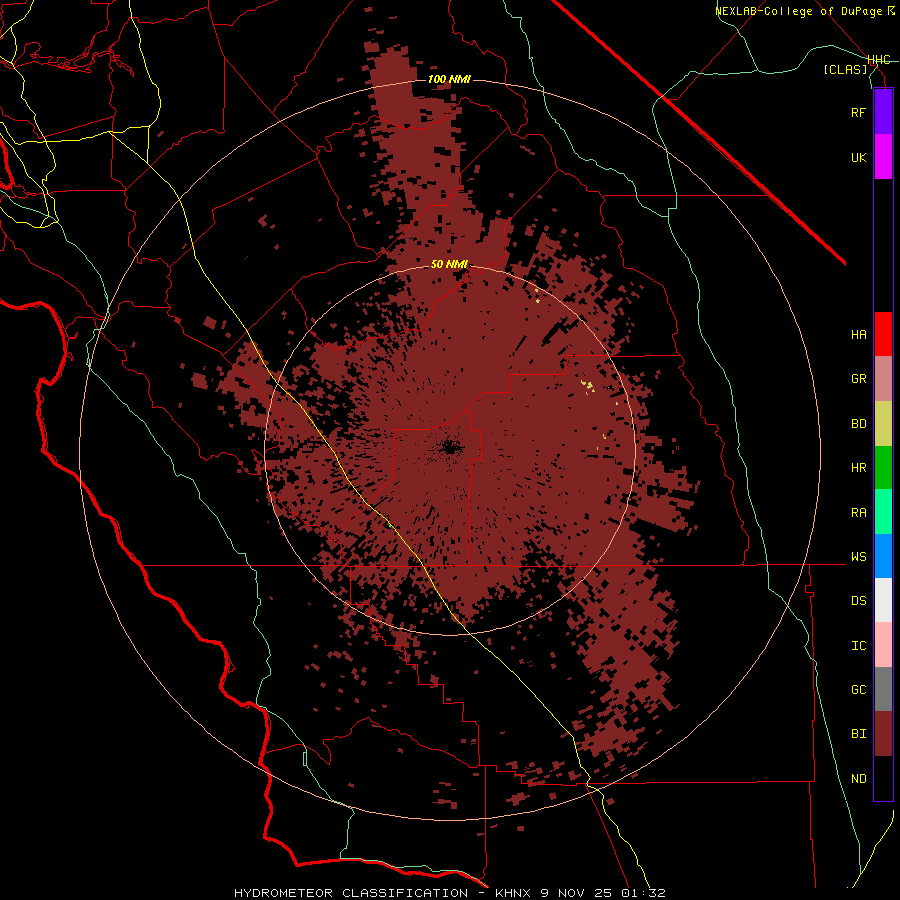This screenshot has height=900, width=900.
Task: Click the HHC product code label
Action: 878,60
